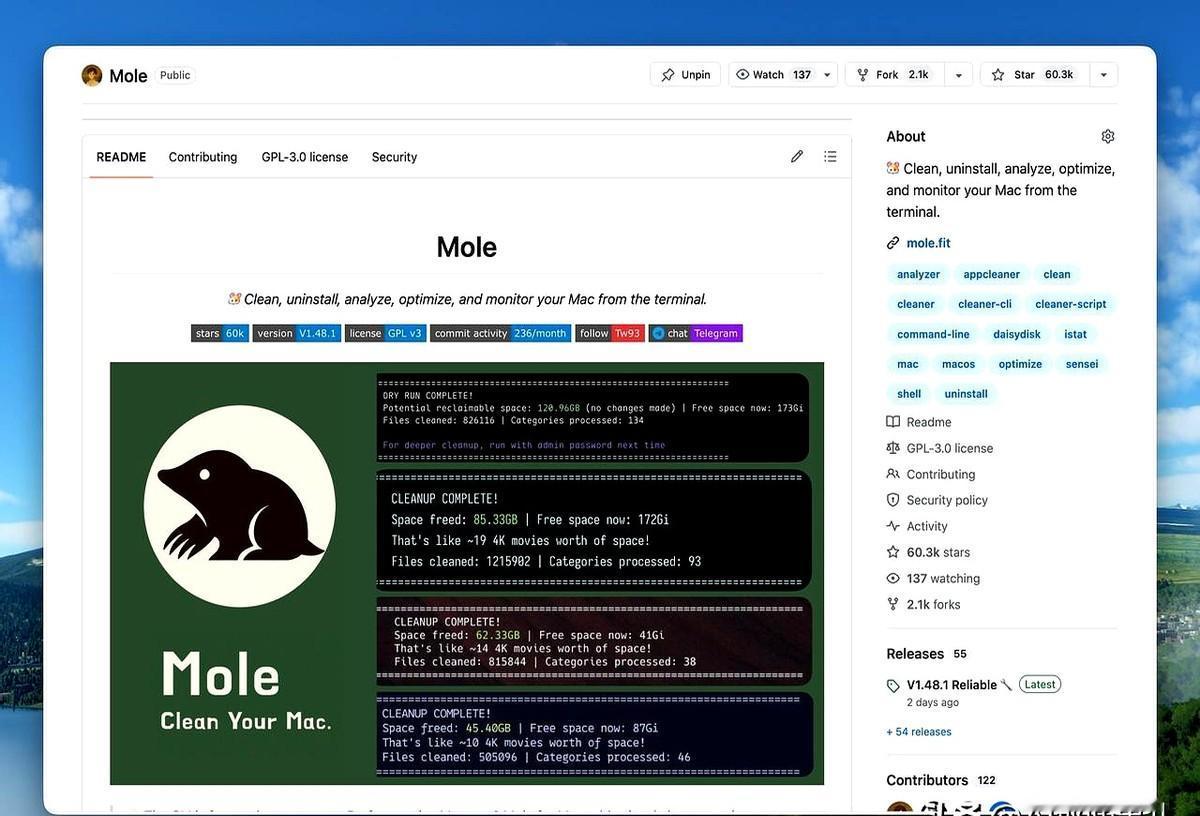Image resolution: width=1200 pixels, height=816 pixels.
Task: Open the commit activity 236/month badge
Action: tap(501, 333)
